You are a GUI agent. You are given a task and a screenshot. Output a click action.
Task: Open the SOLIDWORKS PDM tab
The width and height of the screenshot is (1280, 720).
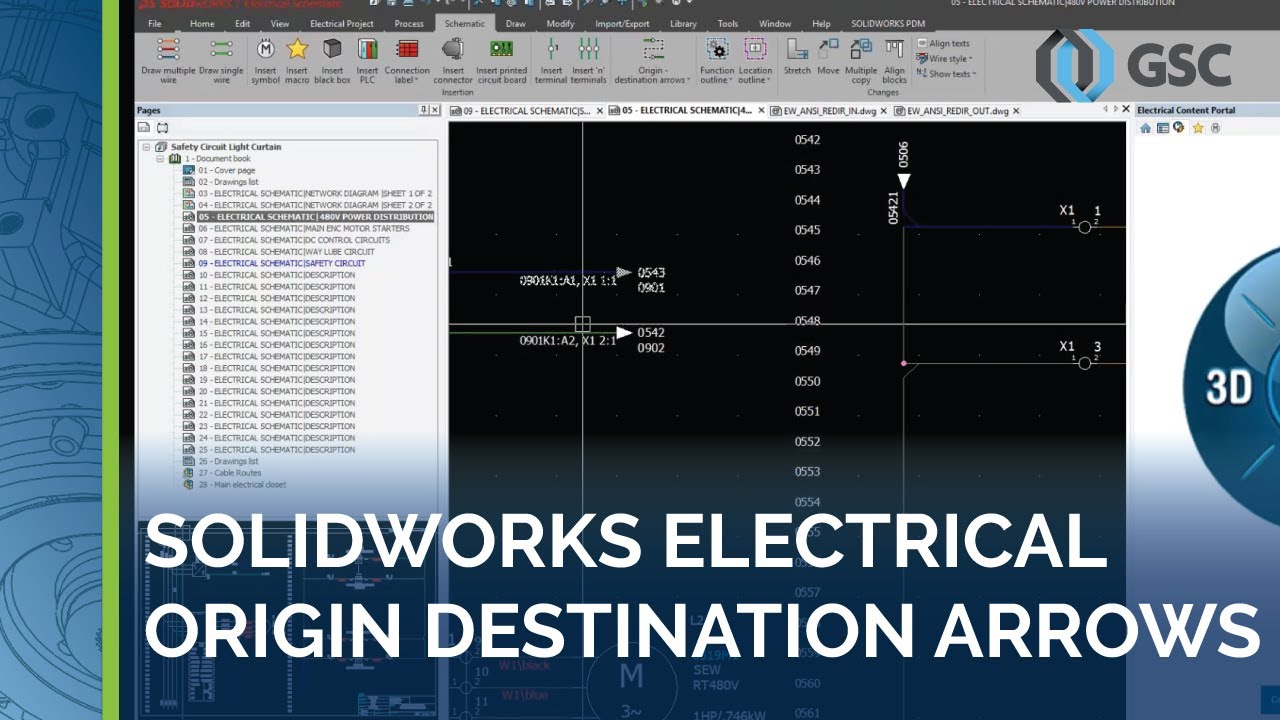pyautogui.click(x=888, y=23)
